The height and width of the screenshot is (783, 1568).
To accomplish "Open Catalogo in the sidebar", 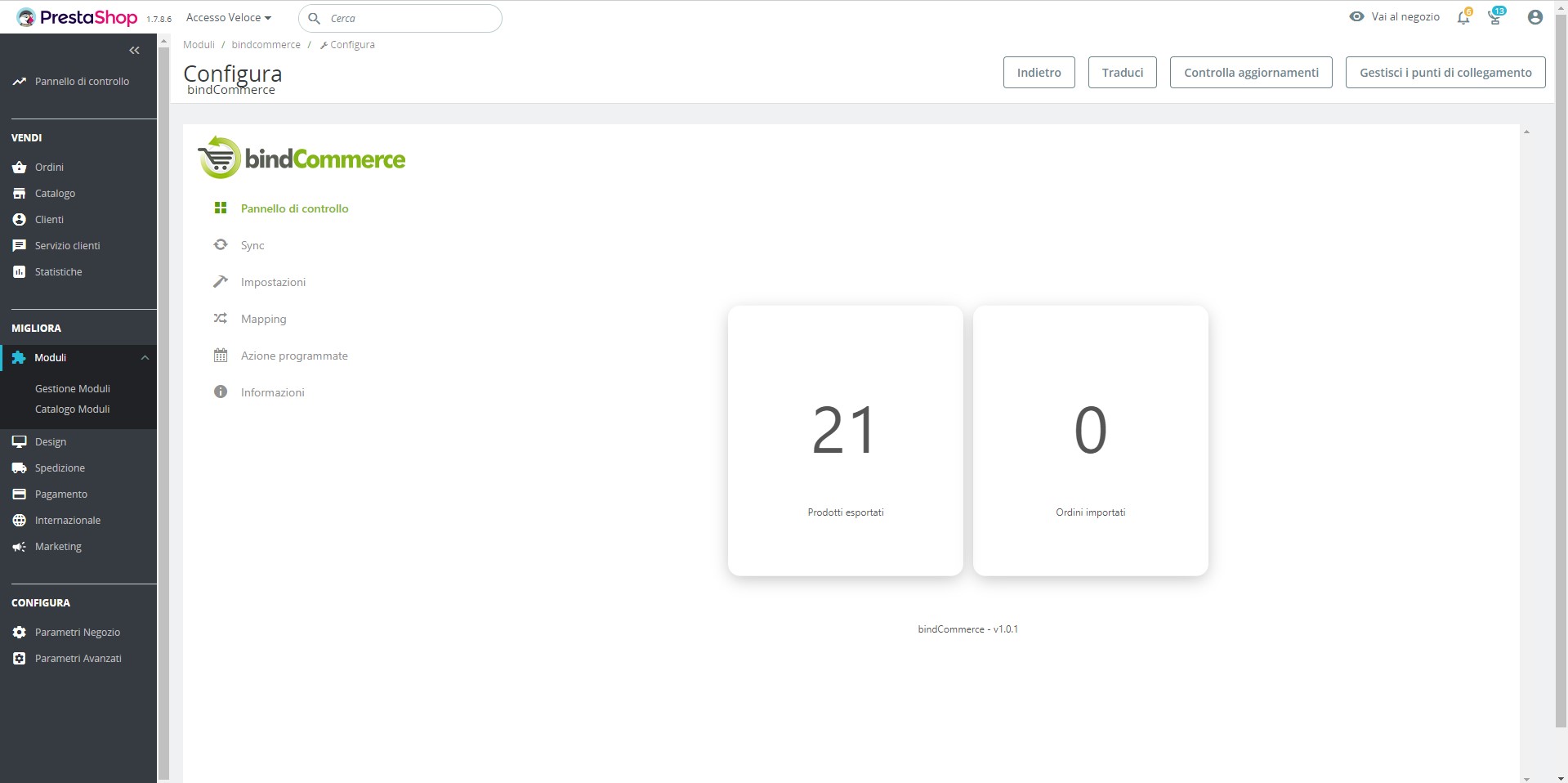I will point(55,194).
